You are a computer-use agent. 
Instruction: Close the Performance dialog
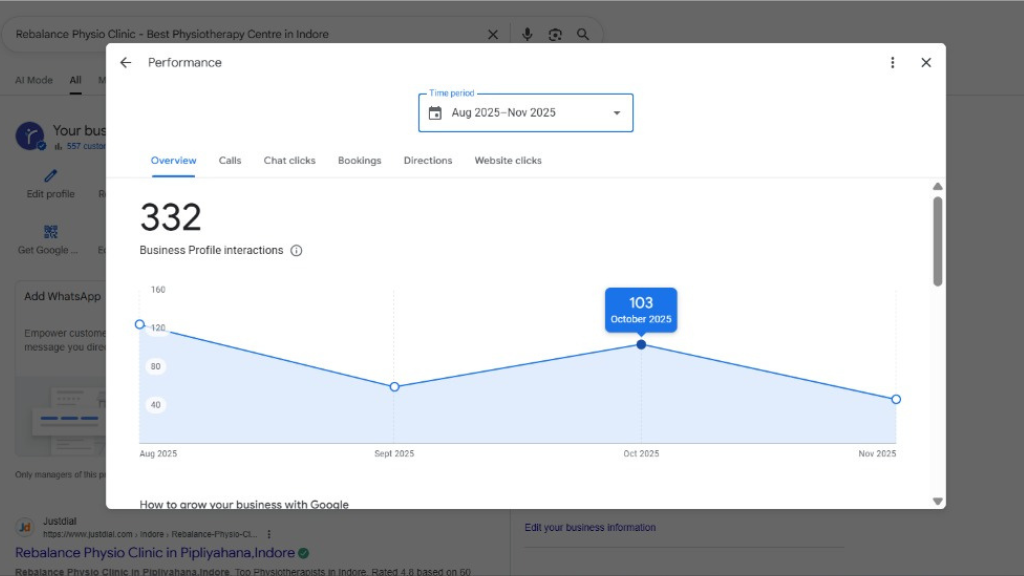[x=926, y=63]
